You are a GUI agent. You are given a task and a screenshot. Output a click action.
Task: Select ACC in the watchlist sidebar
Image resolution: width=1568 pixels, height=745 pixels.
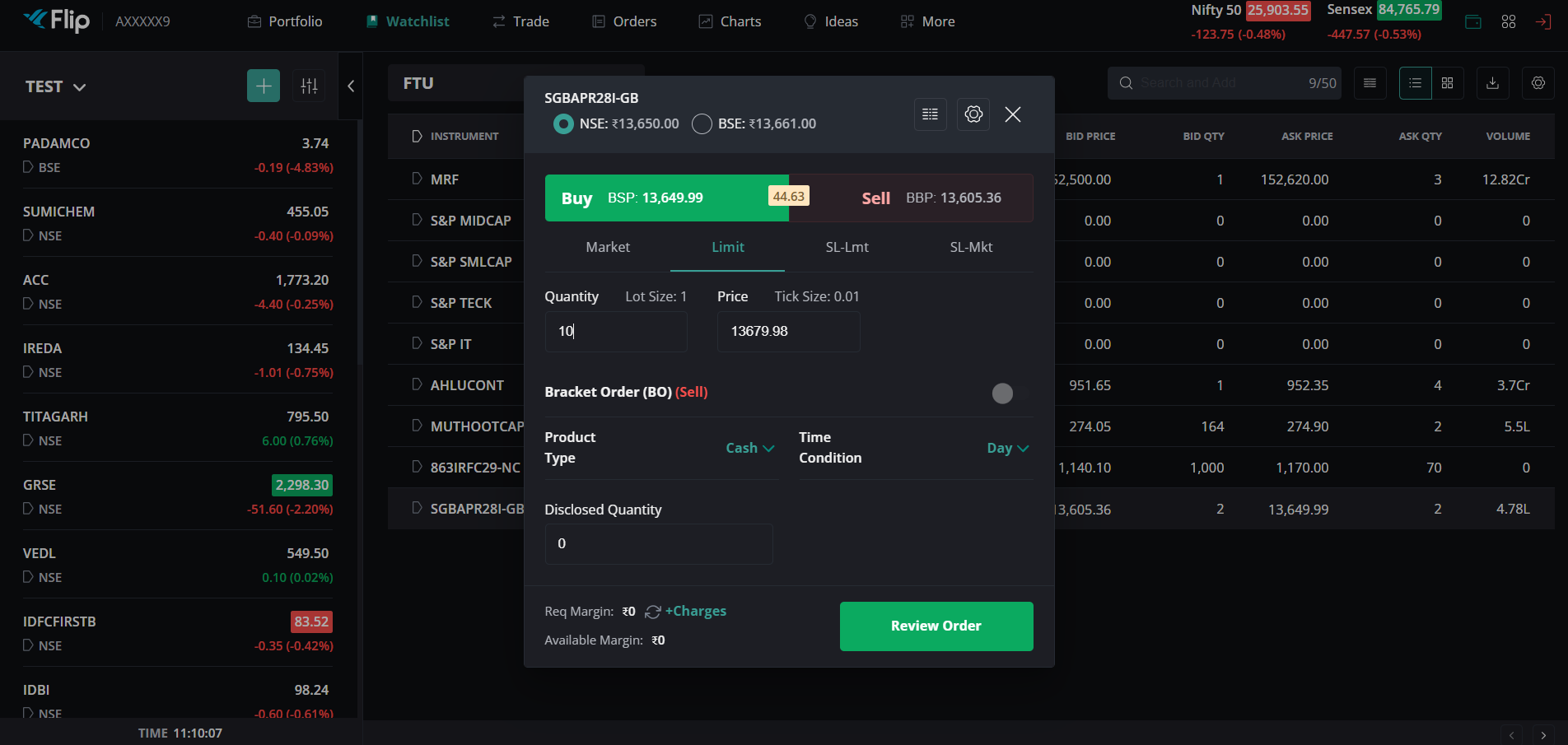click(x=178, y=291)
